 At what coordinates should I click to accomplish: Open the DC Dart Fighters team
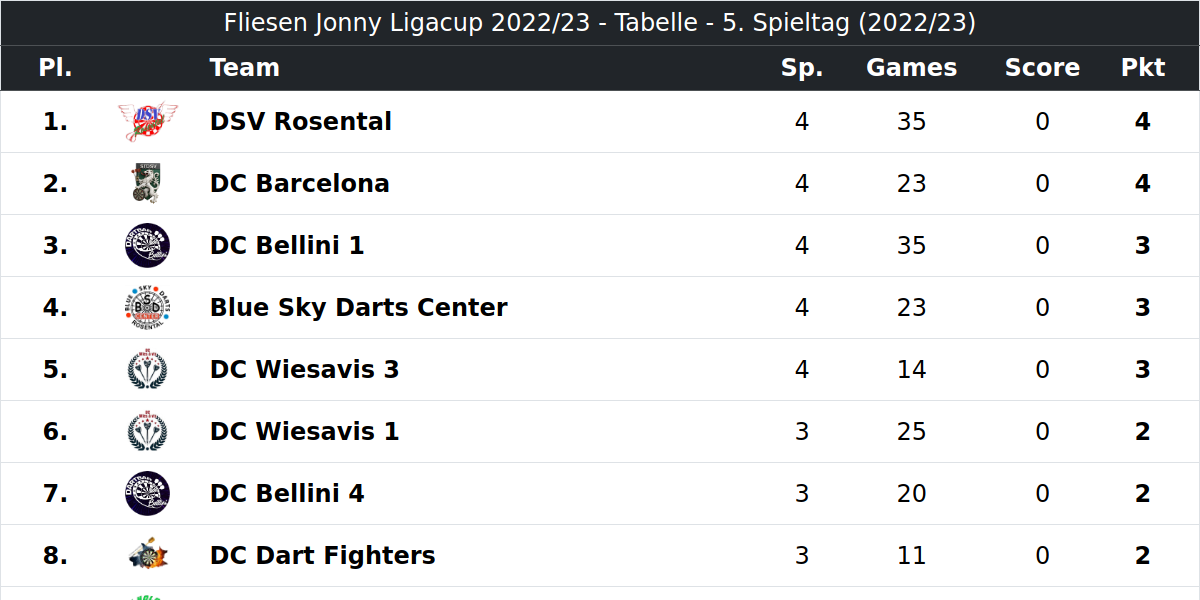(x=323, y=556)
